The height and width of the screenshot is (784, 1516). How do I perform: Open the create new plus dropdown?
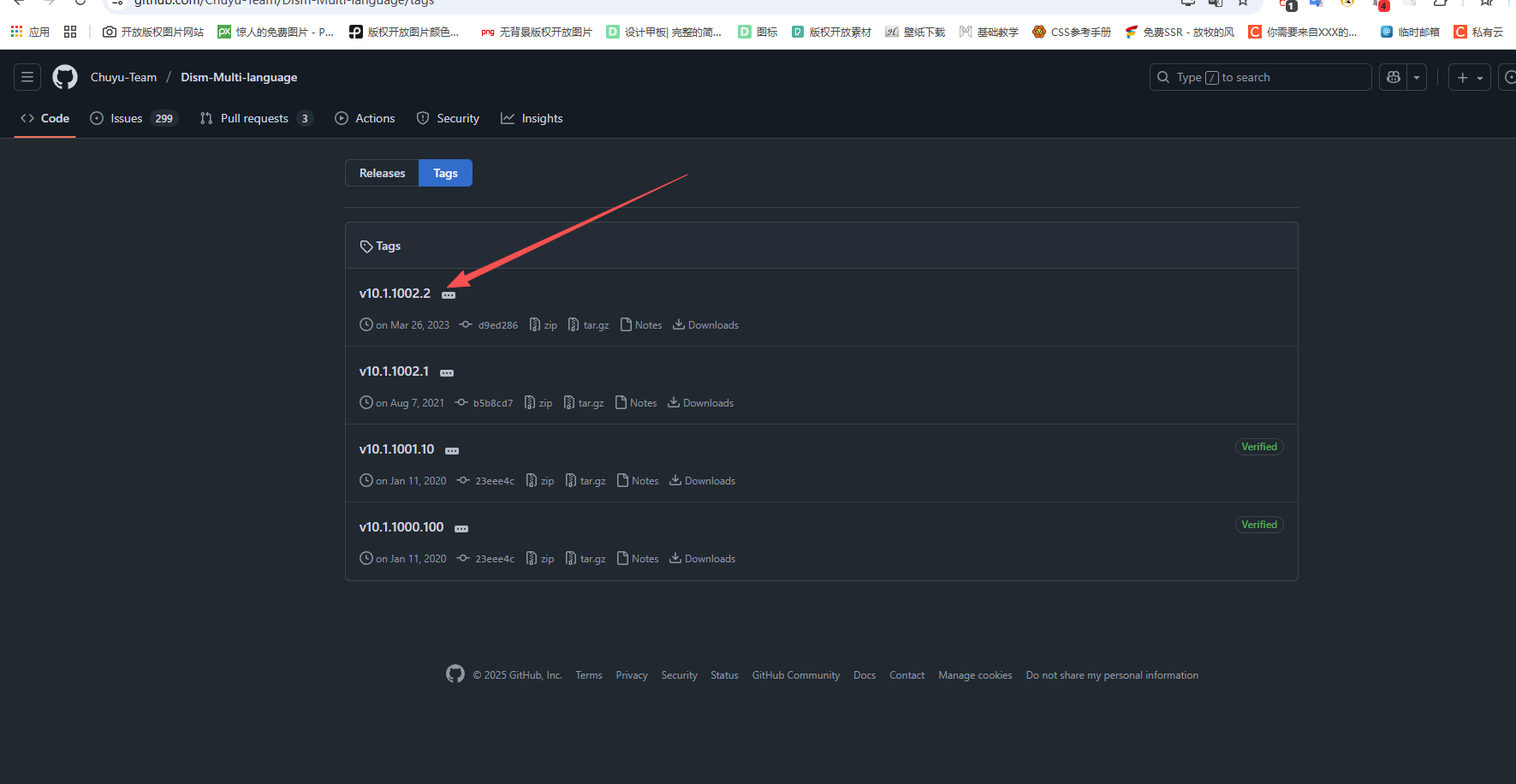click(x=1469, y=77)
